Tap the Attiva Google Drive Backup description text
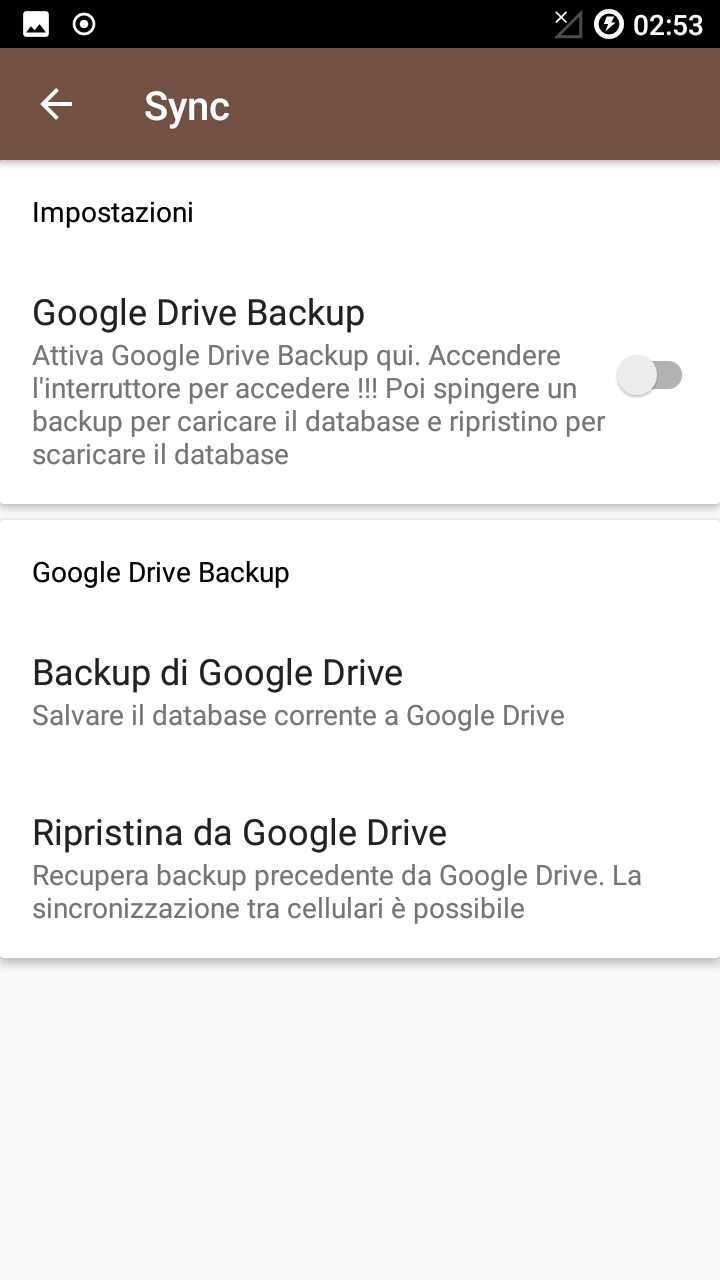This screenshot has height=1280, width=720. (x=319, y=405)
